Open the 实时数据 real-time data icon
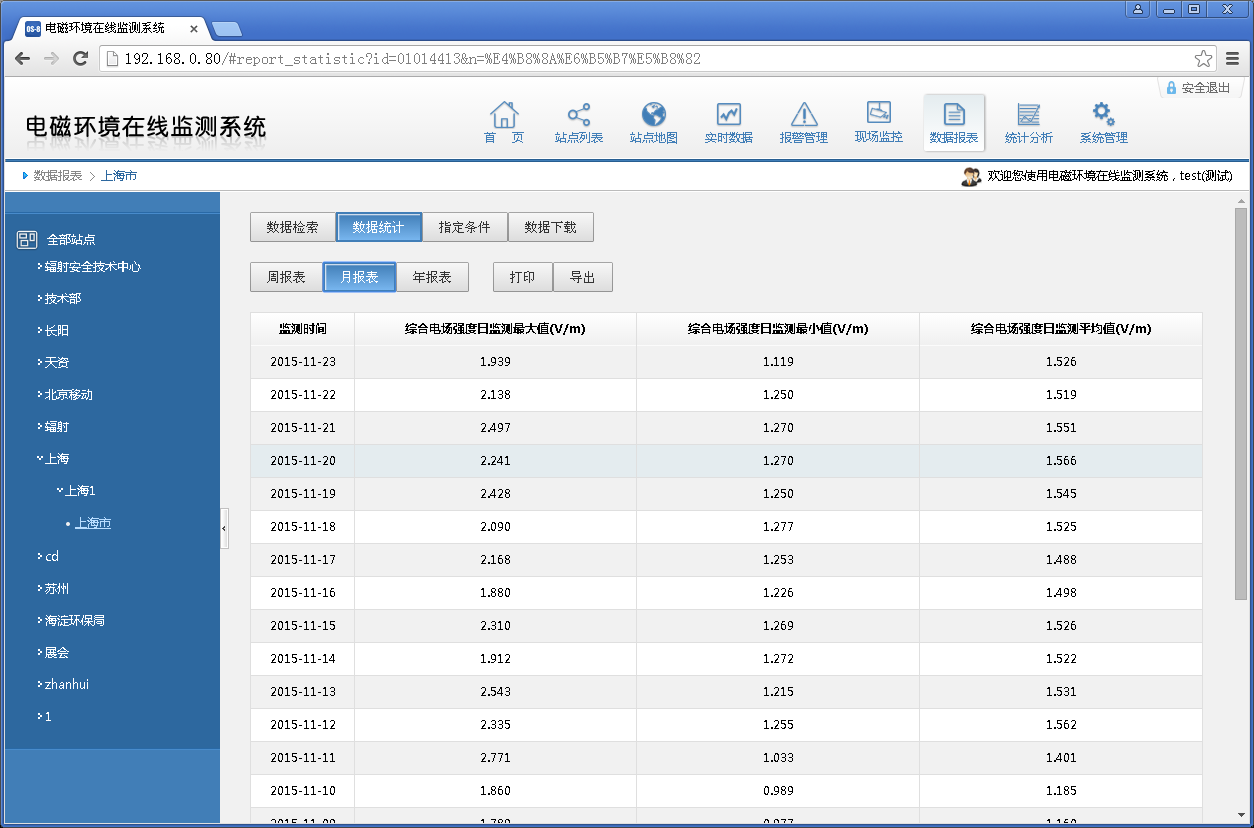The image size is (1254, 828). click(728, 114)
